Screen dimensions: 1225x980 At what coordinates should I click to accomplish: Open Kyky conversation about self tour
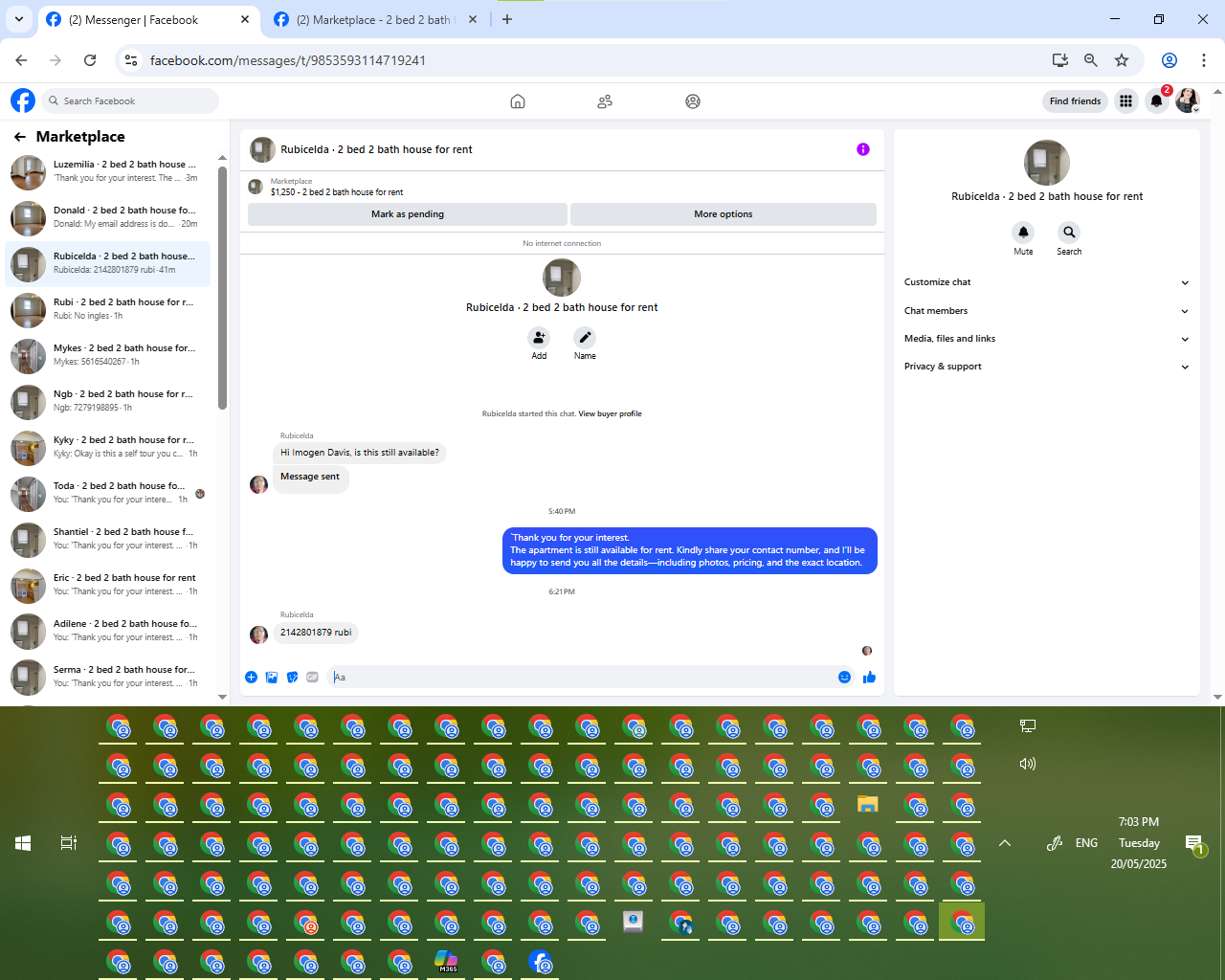coord(107,448)
